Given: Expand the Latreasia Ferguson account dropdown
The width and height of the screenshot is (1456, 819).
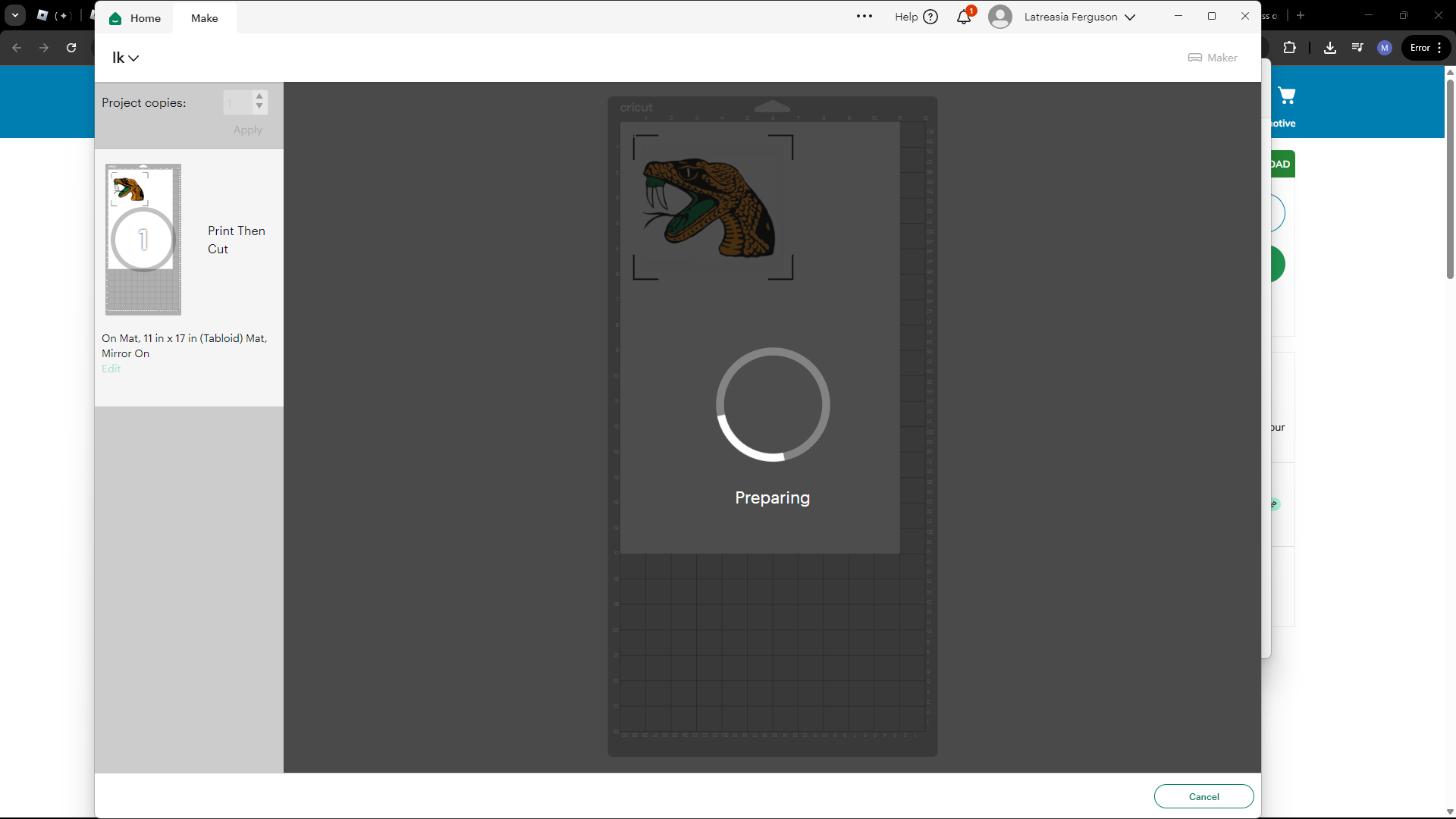Looking at the screenshot, I should pyautogui.click(x=1130, y=17).
